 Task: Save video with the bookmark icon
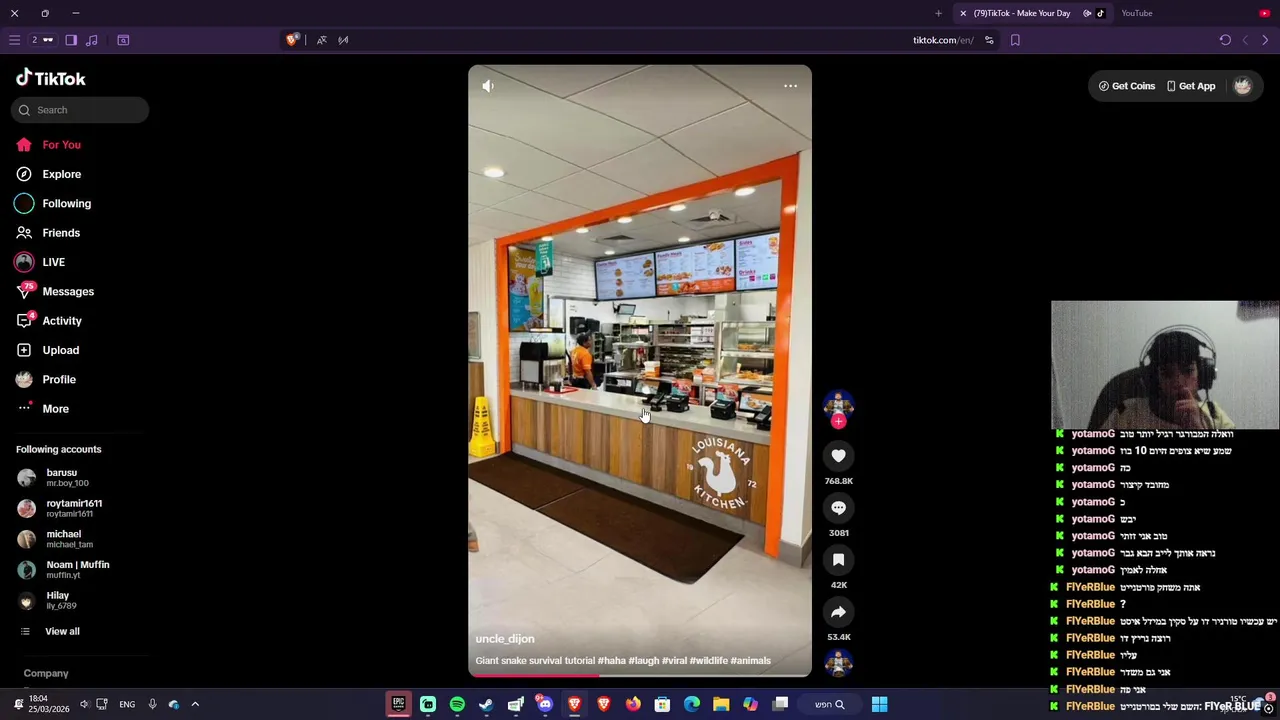[x=838, y=560]
